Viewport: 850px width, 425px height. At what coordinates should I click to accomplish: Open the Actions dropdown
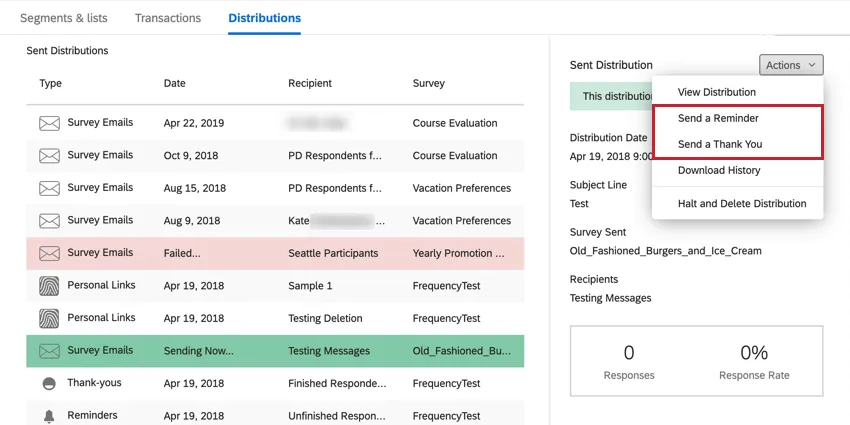coord(790,65)
